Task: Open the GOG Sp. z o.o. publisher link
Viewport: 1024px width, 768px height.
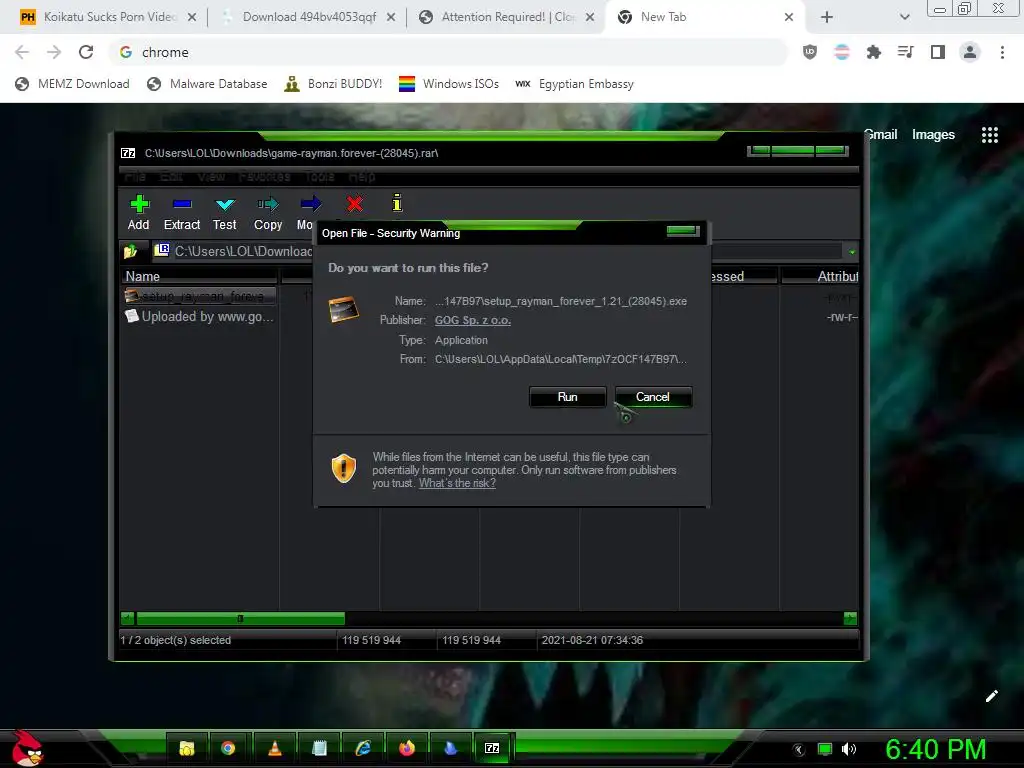Action: (x=473, y=321)
